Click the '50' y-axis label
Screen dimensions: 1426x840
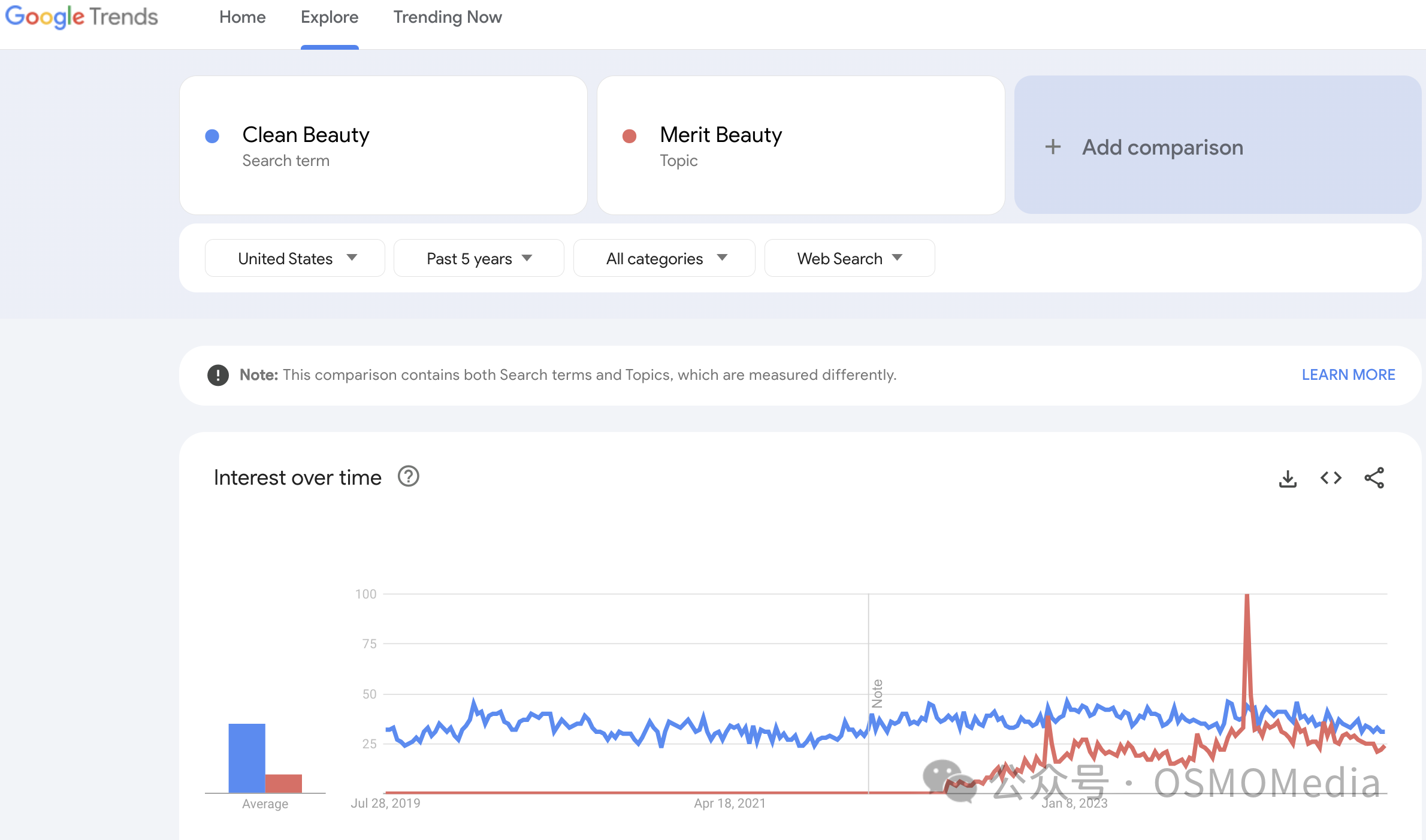369,694
